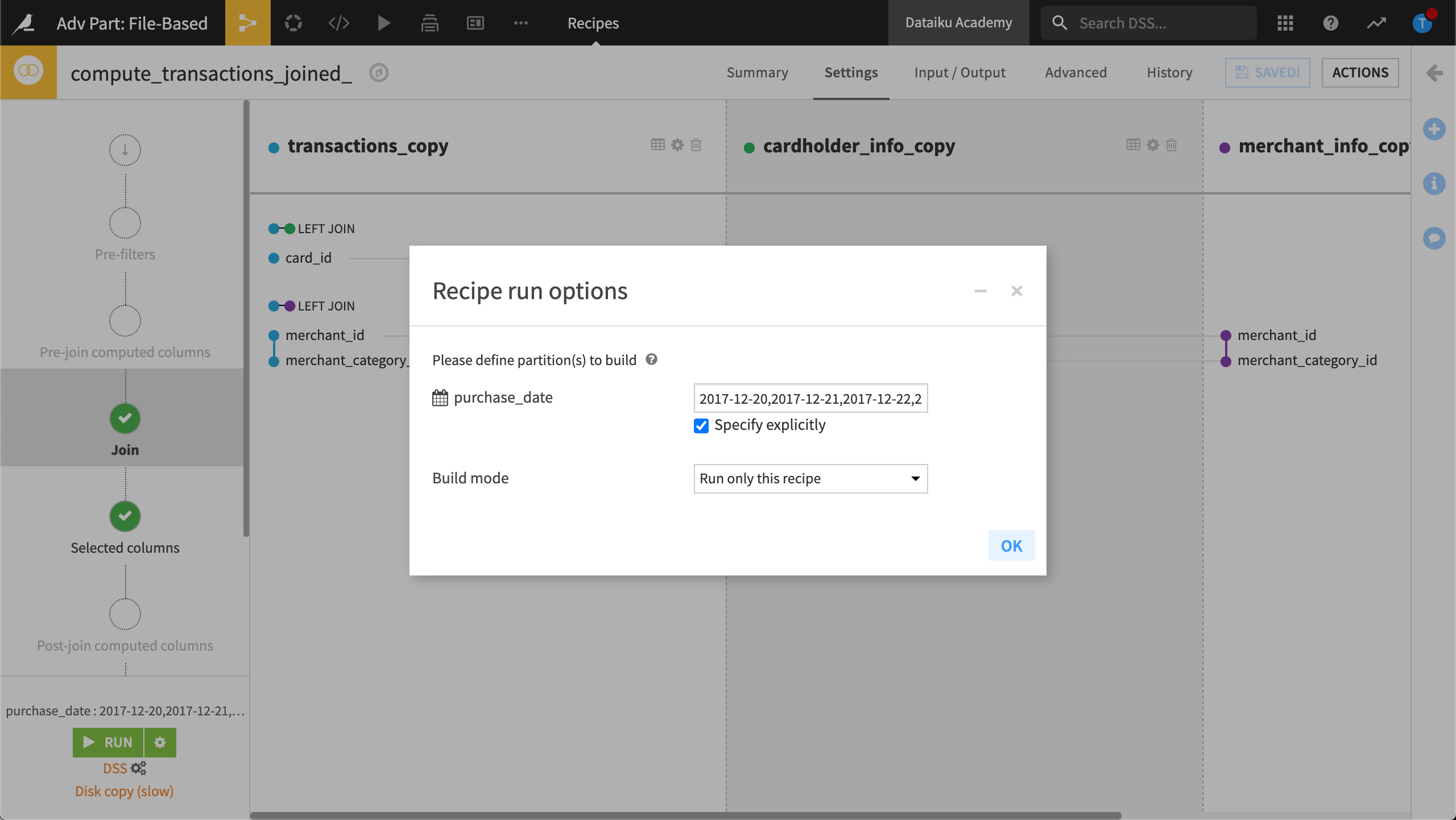This screenshot has height=820, width=1456.
Task: Click the Join step icon in pipeline
Action: [124, 418]
